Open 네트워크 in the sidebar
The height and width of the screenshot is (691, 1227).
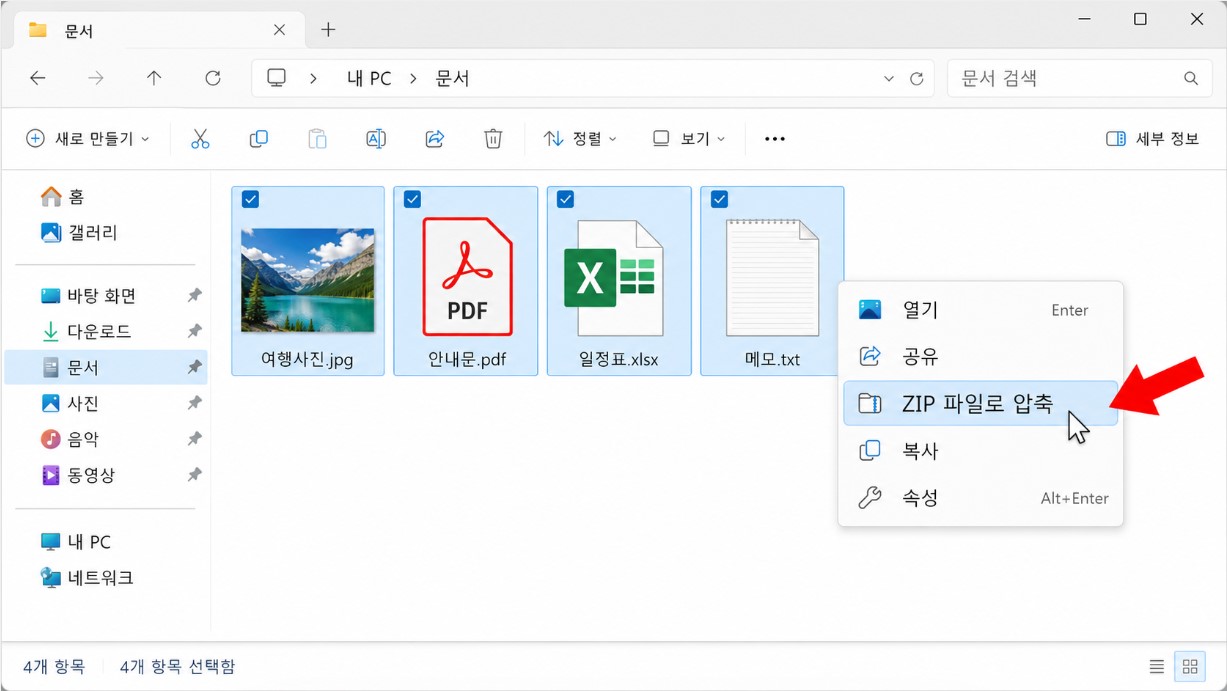(105, 578)
